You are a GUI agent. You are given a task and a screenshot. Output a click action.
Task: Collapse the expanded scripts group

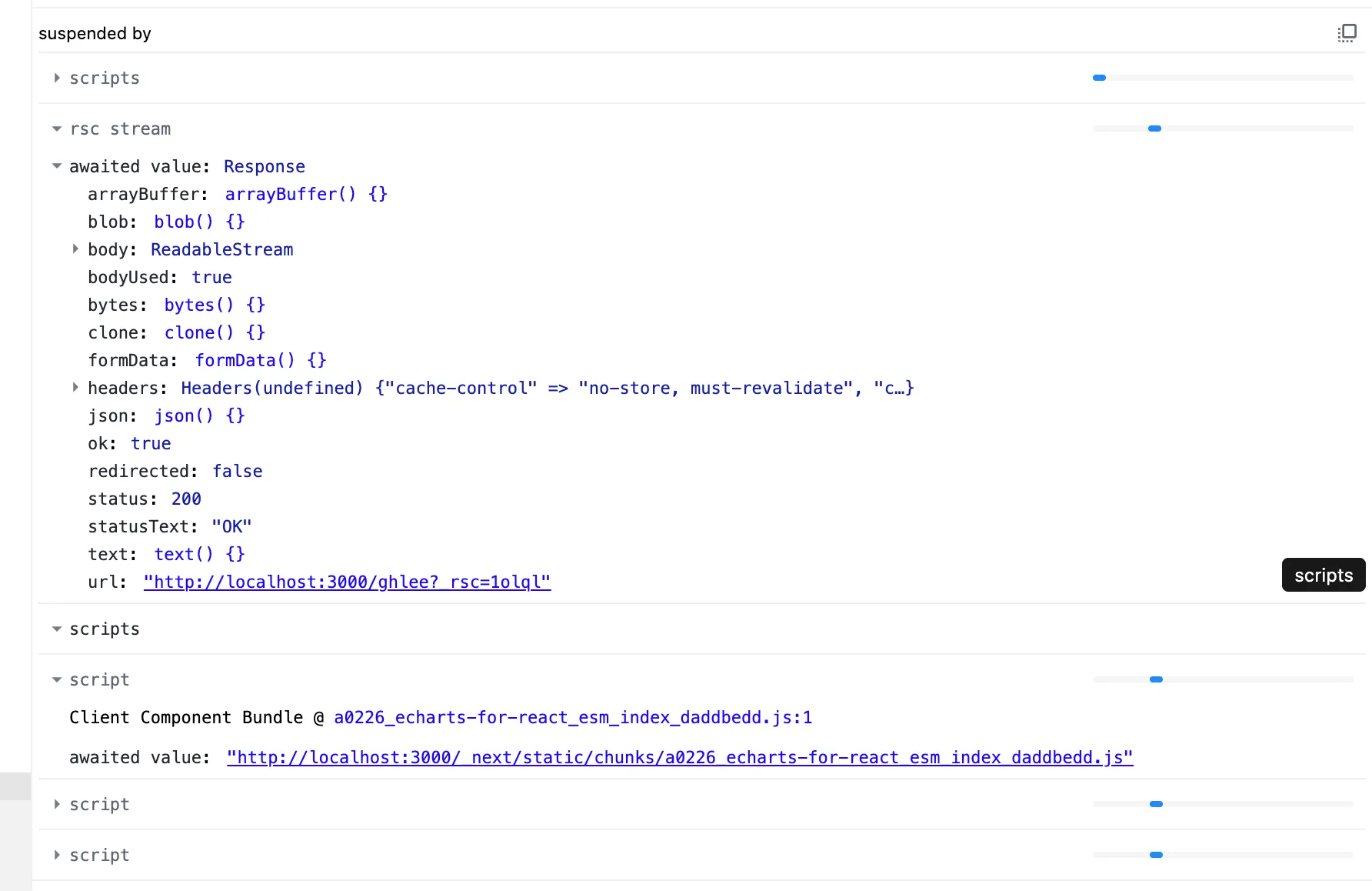click(57, 629)
